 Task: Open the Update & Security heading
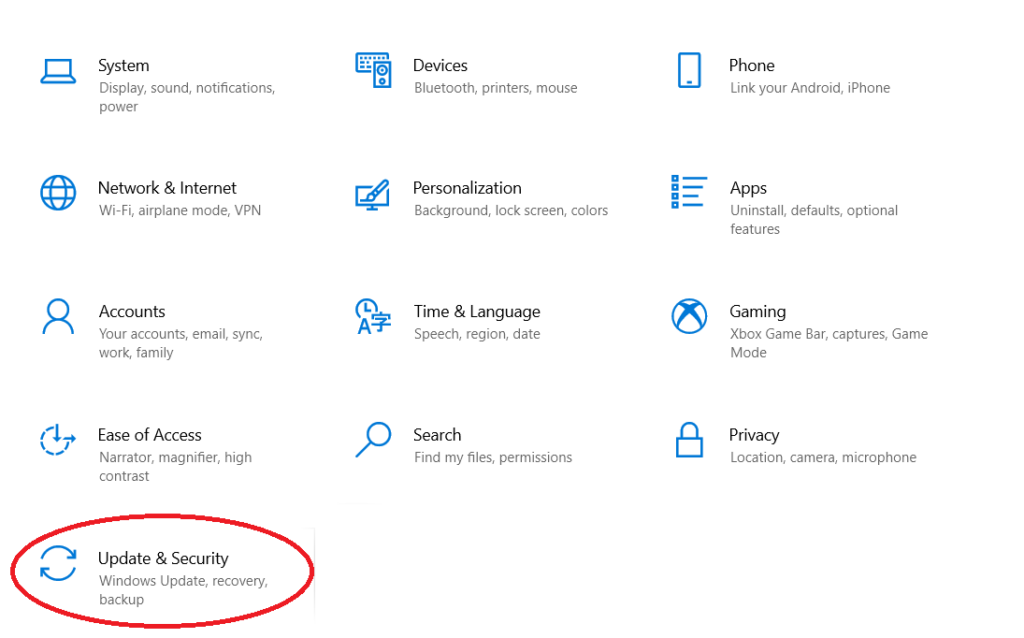tap(163, 558)
